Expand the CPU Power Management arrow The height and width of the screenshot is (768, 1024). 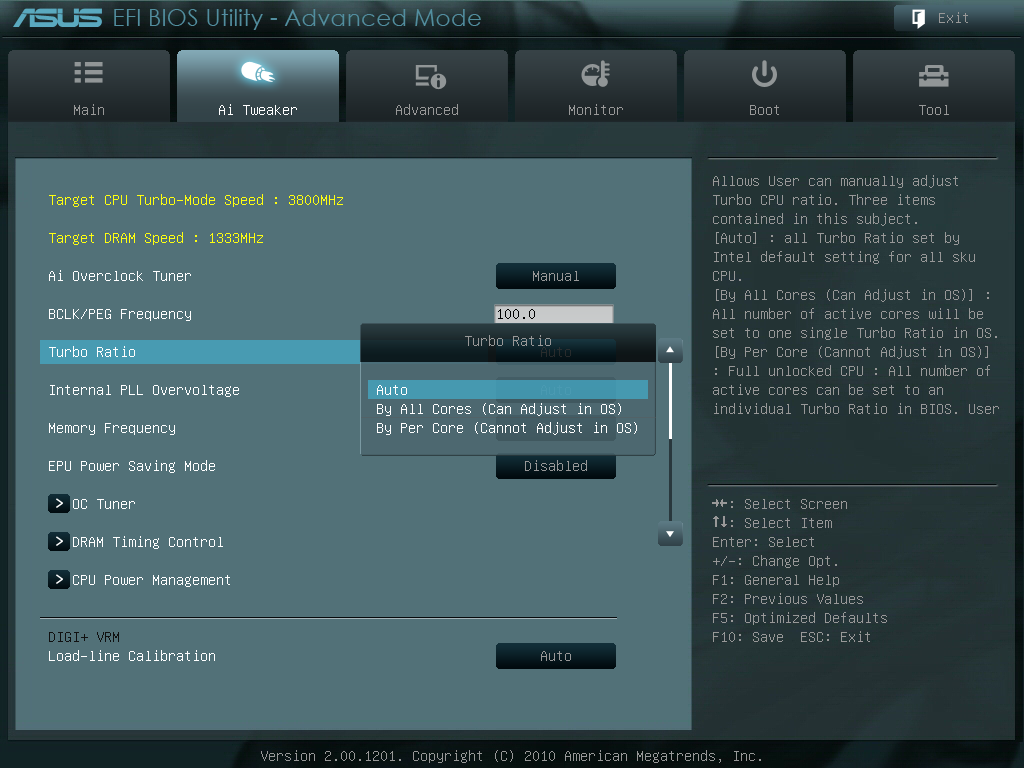click(59, 579)
